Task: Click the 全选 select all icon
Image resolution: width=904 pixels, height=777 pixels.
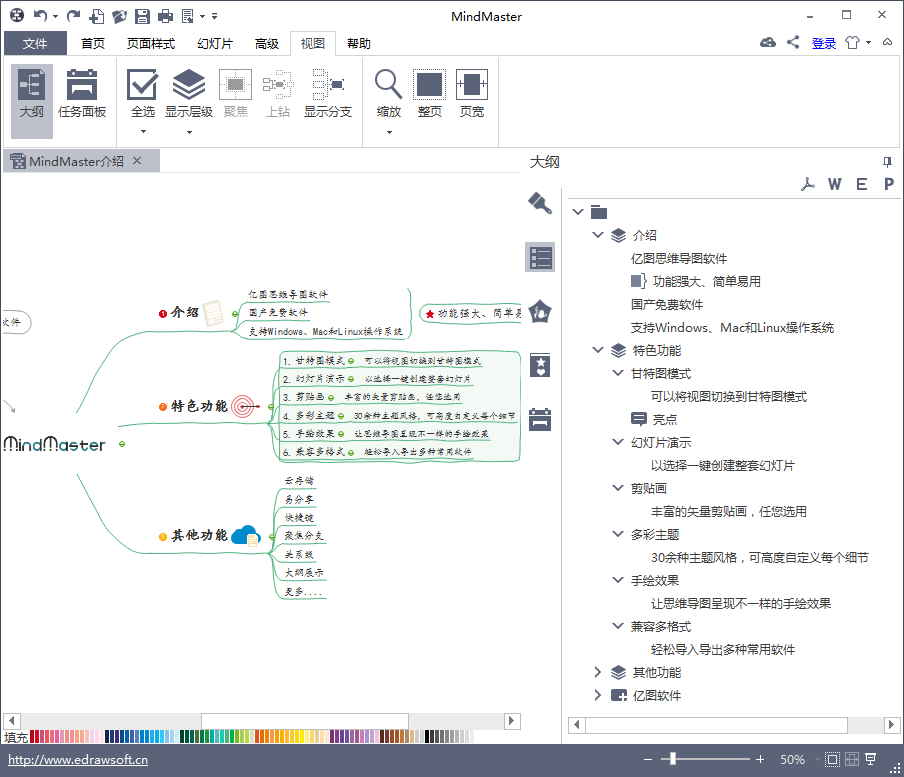Action: click(142, 85)
